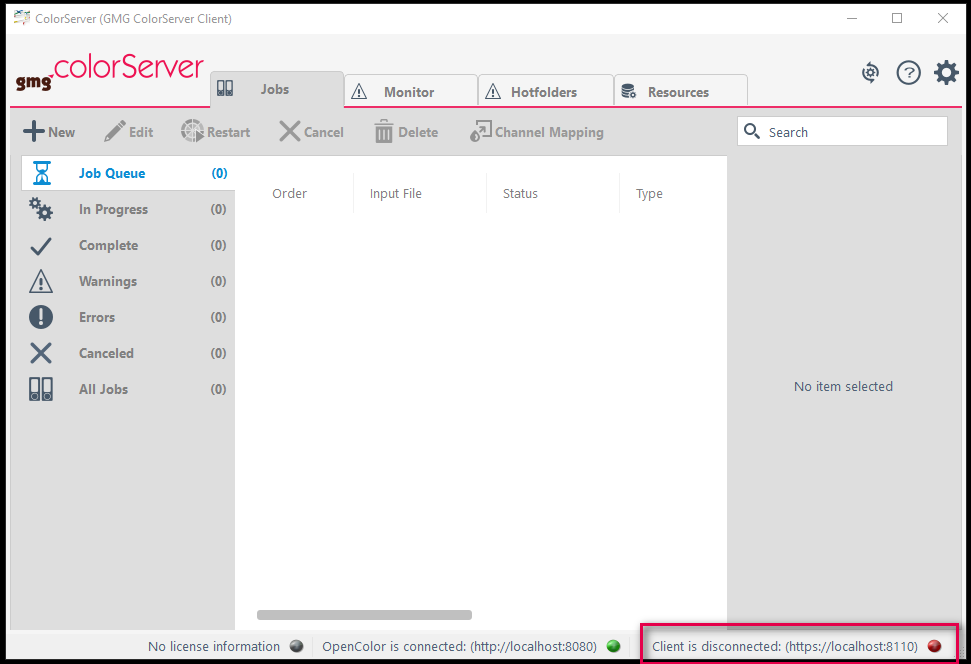971x664 pixels.
Task: Click the refresh gear icon near help
Action: tap(871, 73)
